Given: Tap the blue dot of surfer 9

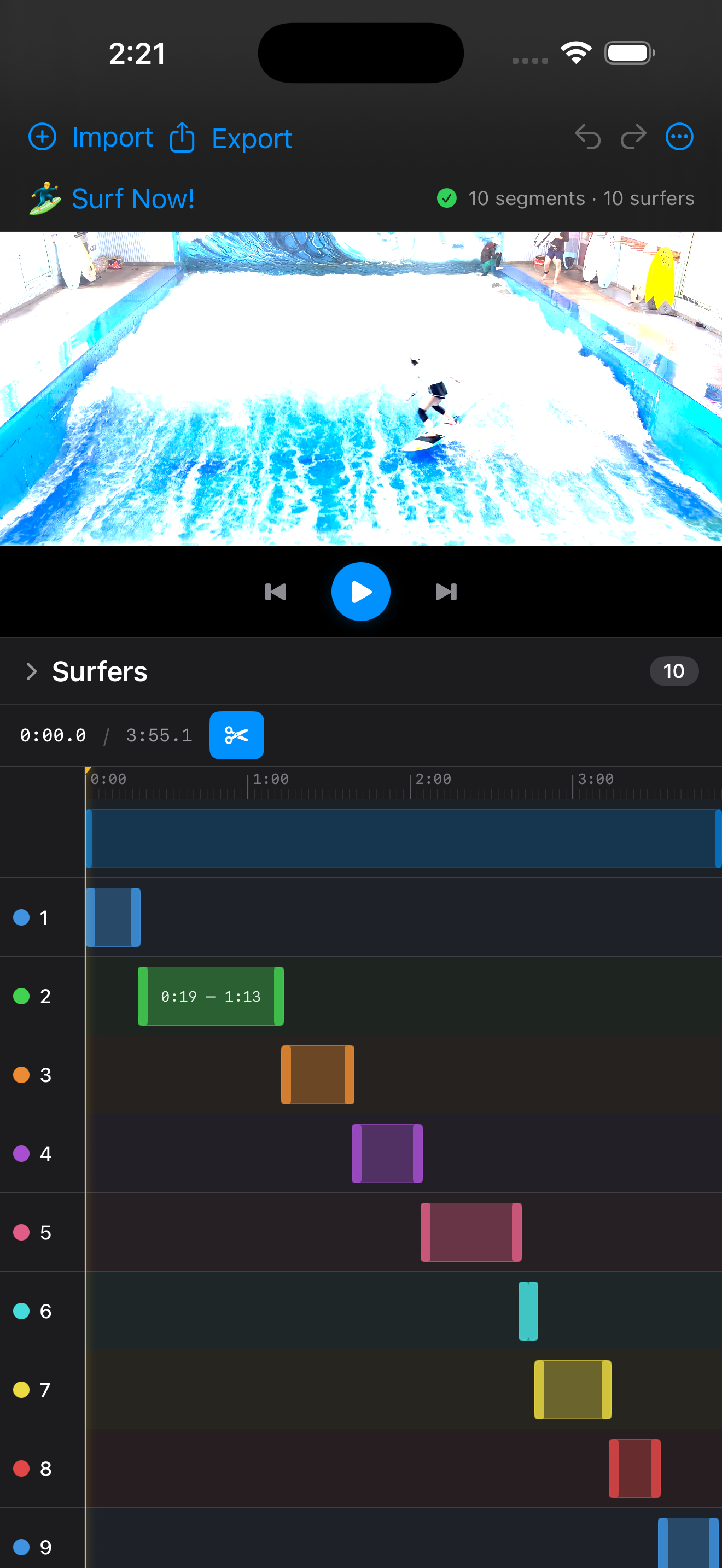Looking at the screenshot, I should [x=21, y=1547].
